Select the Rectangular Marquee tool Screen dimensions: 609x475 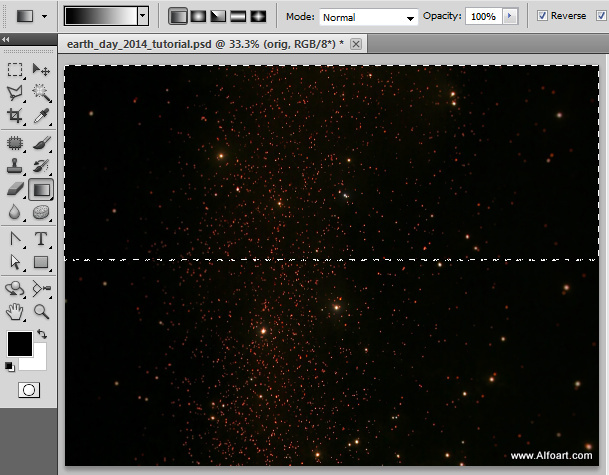15,70
